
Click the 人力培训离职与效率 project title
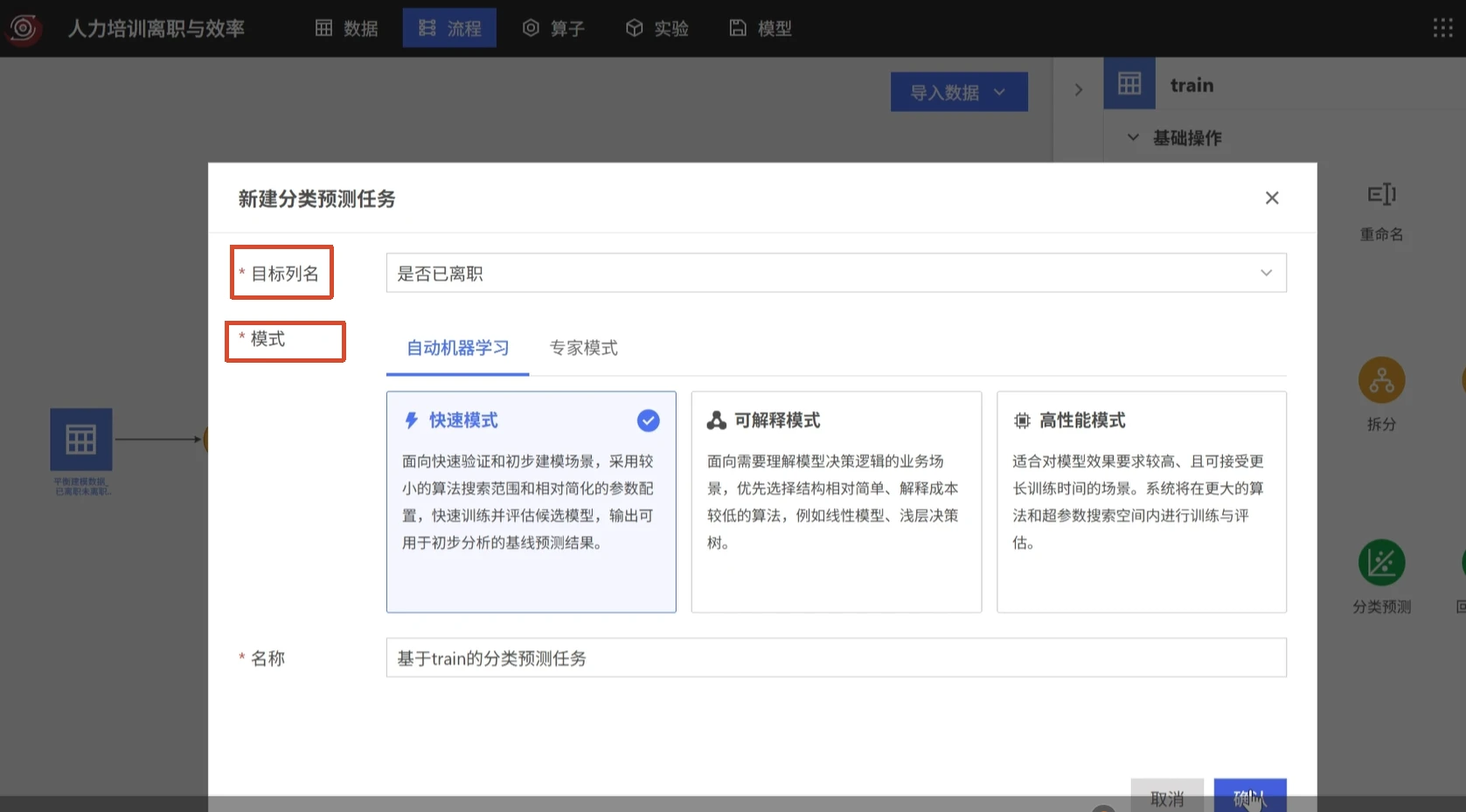coord(156,29)
